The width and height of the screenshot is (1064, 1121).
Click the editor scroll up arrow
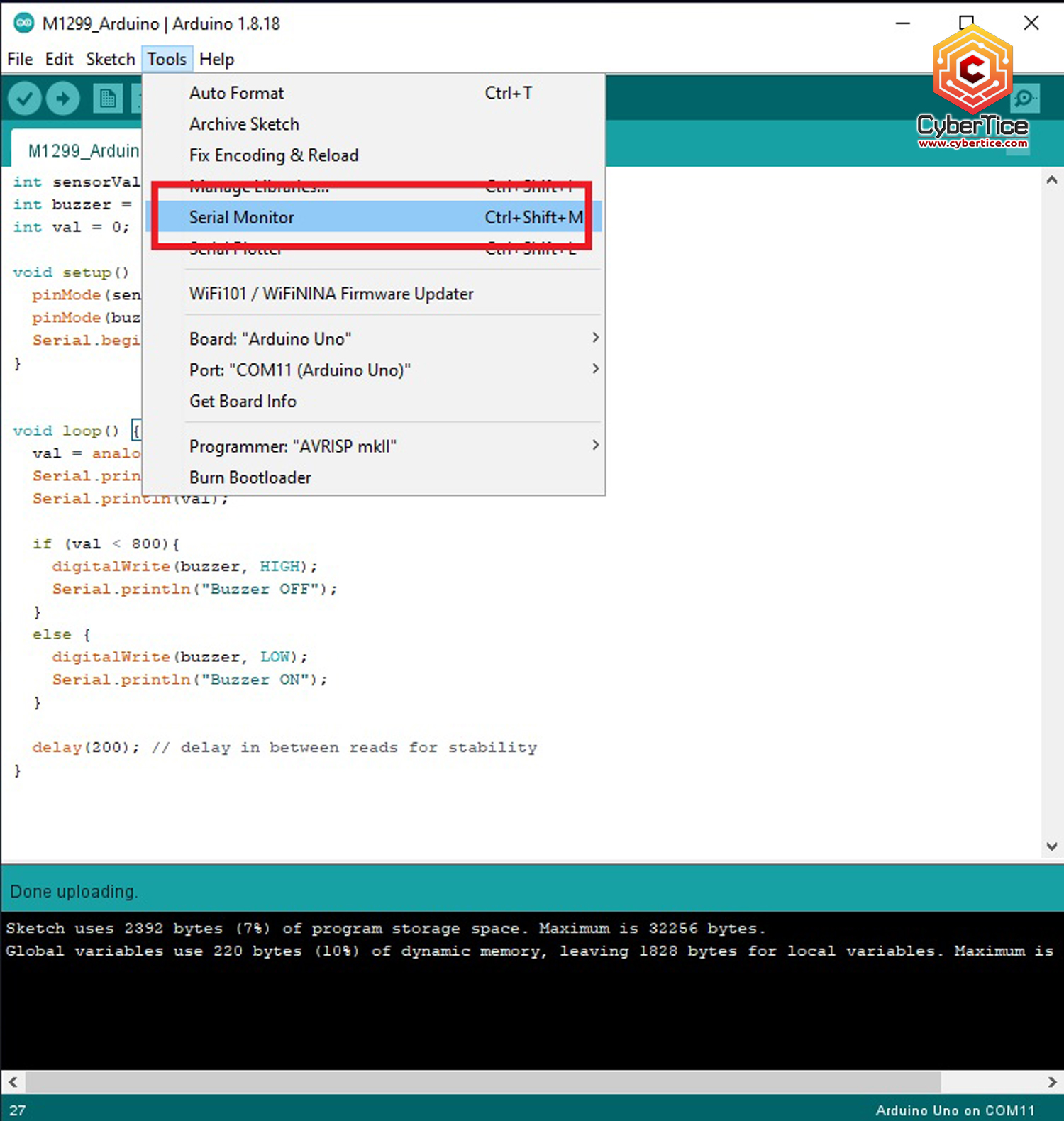tap(1051, 180)
